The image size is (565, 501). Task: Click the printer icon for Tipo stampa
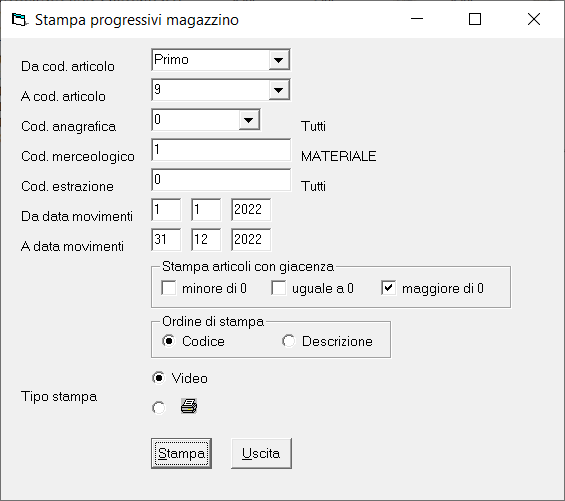pos(189,406)
